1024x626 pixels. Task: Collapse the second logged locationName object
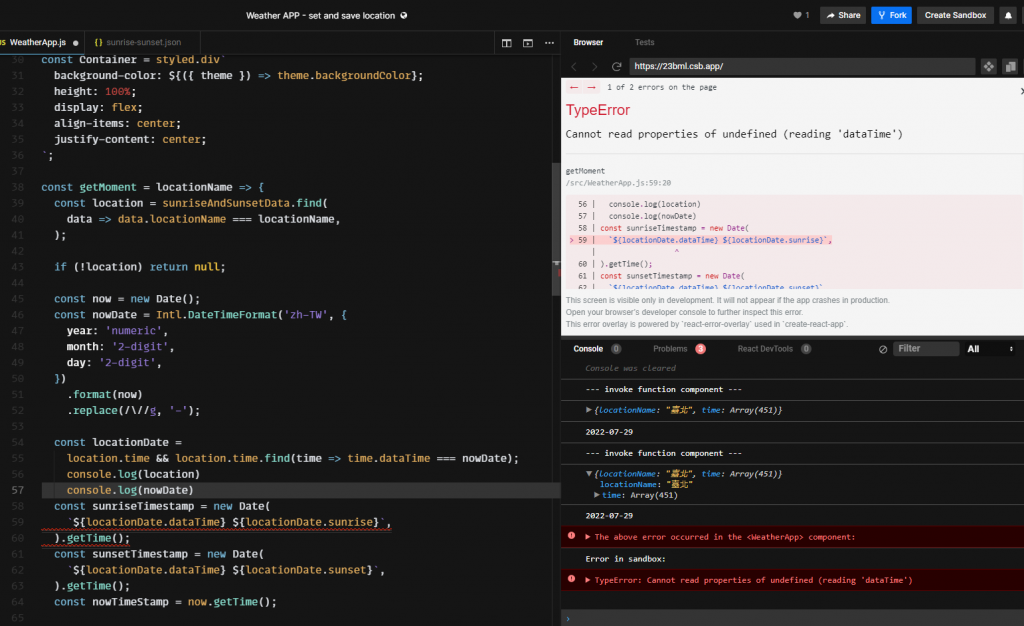click(x=588, y=474)
